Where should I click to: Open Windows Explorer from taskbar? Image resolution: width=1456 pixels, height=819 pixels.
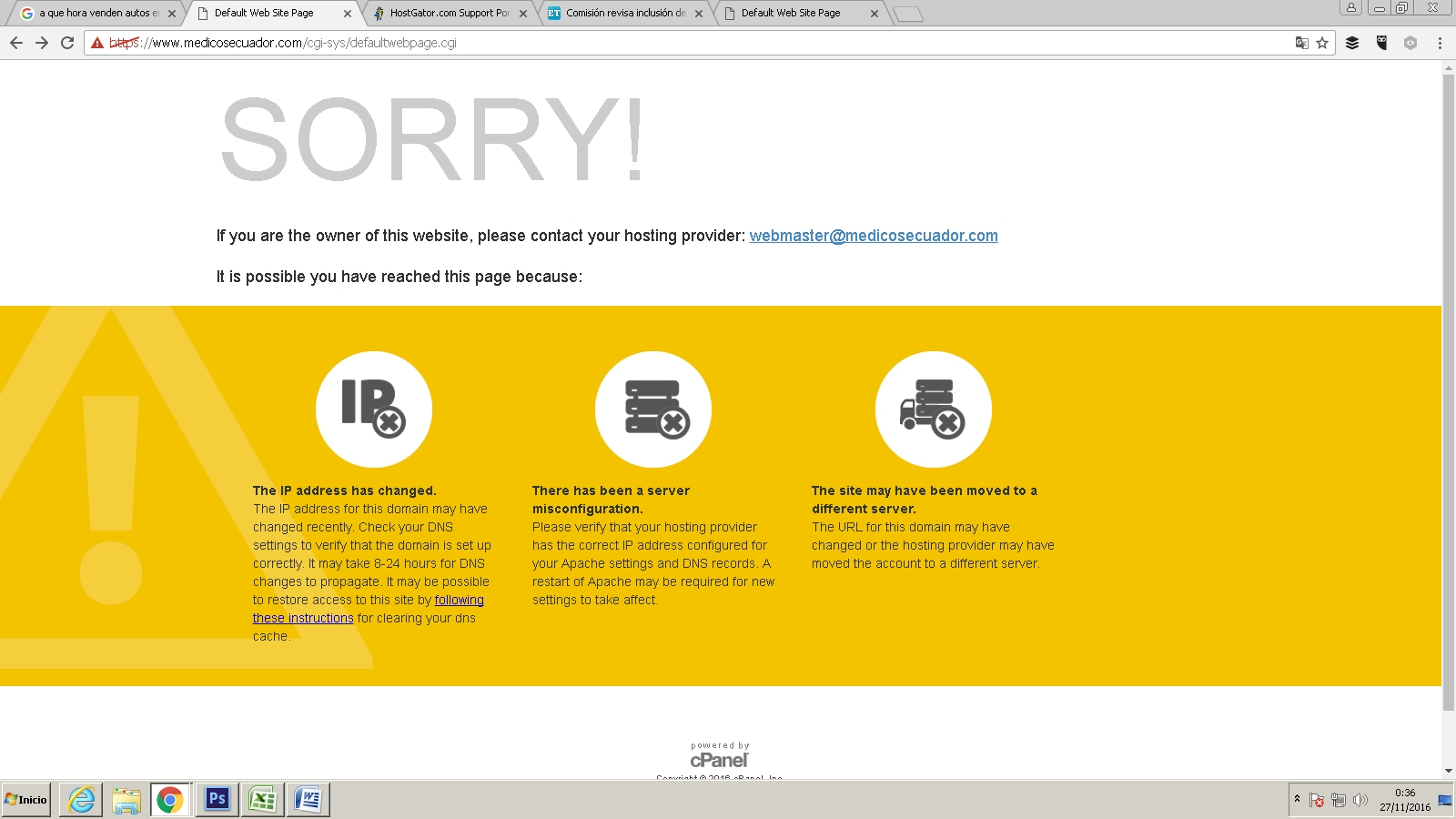pyautogui.click(x=126, y=800)
